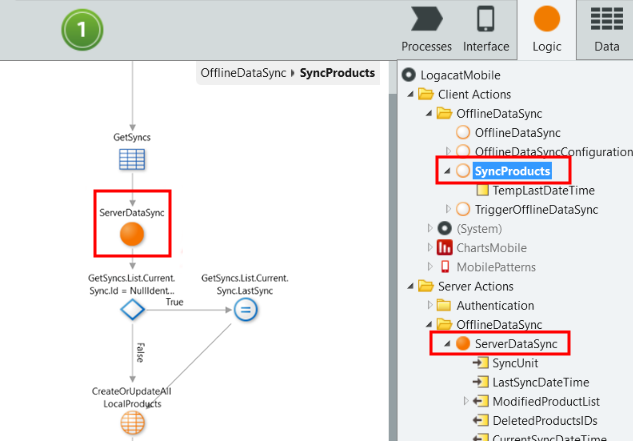This screenshot has height=441, width=633.
Task: Click the If diamond decision node
Action: pyautogui.click(x=132, y=309)
